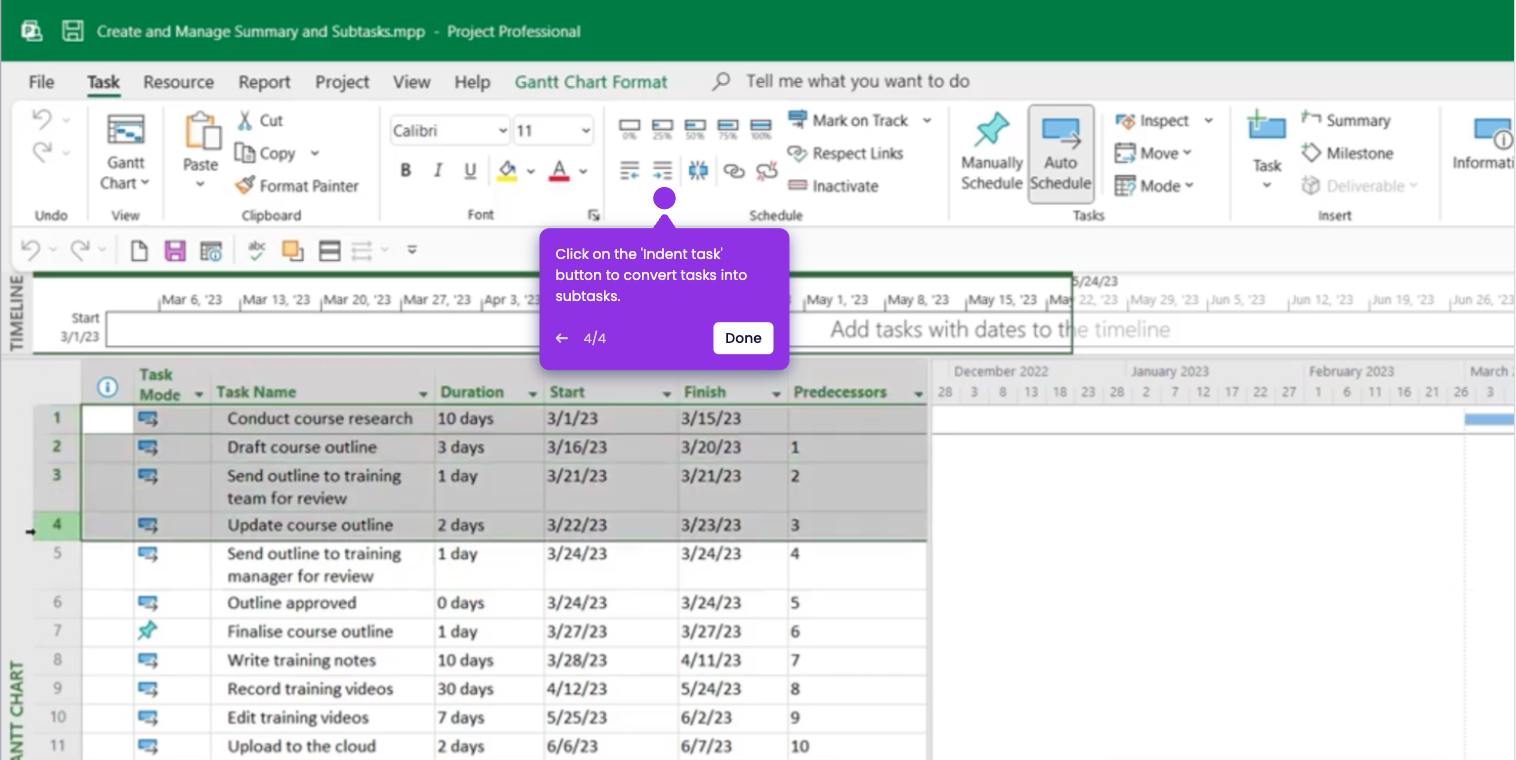This screenshot has width=1516, height=760.
Task: Mark task 75% complete
Action: pyautogui.click(x=728, y=128)
